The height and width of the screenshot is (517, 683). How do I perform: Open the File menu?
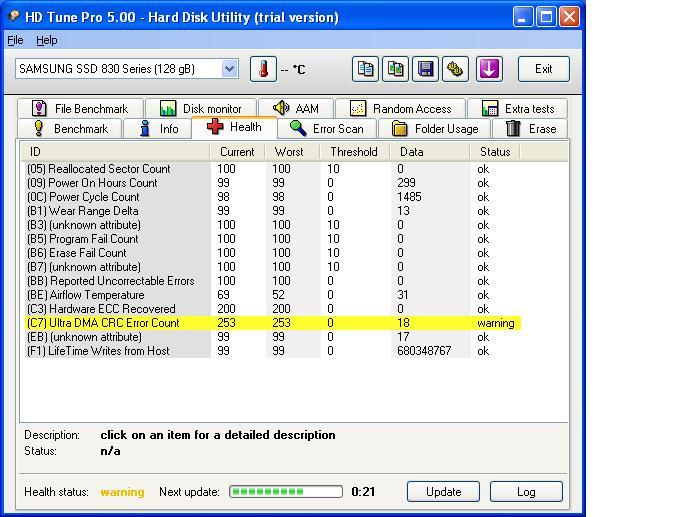click(15, 40)
